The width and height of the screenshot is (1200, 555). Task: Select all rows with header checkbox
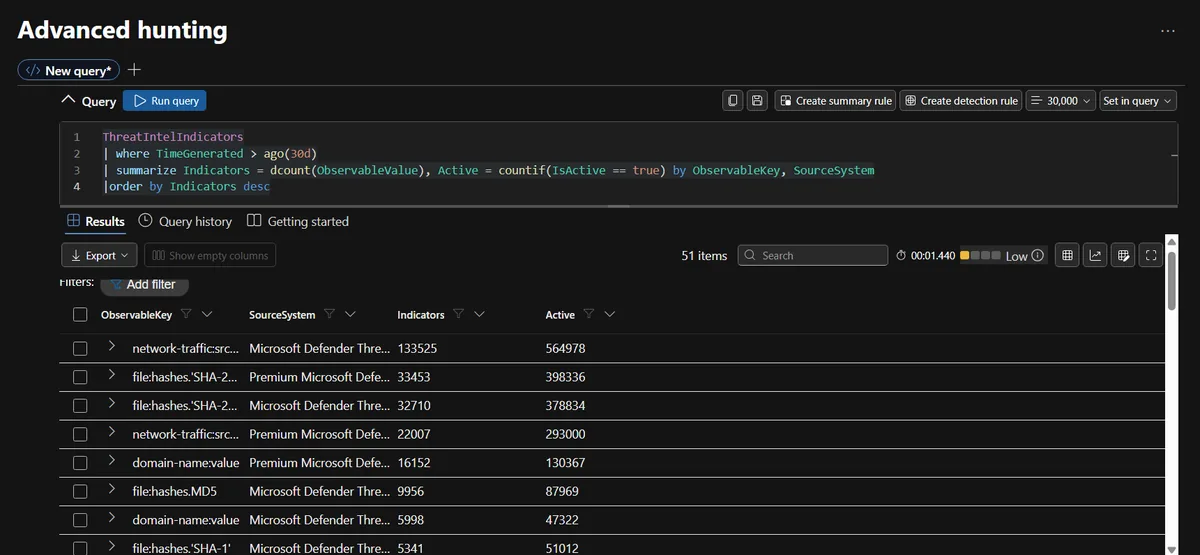[x=80, y=315]
